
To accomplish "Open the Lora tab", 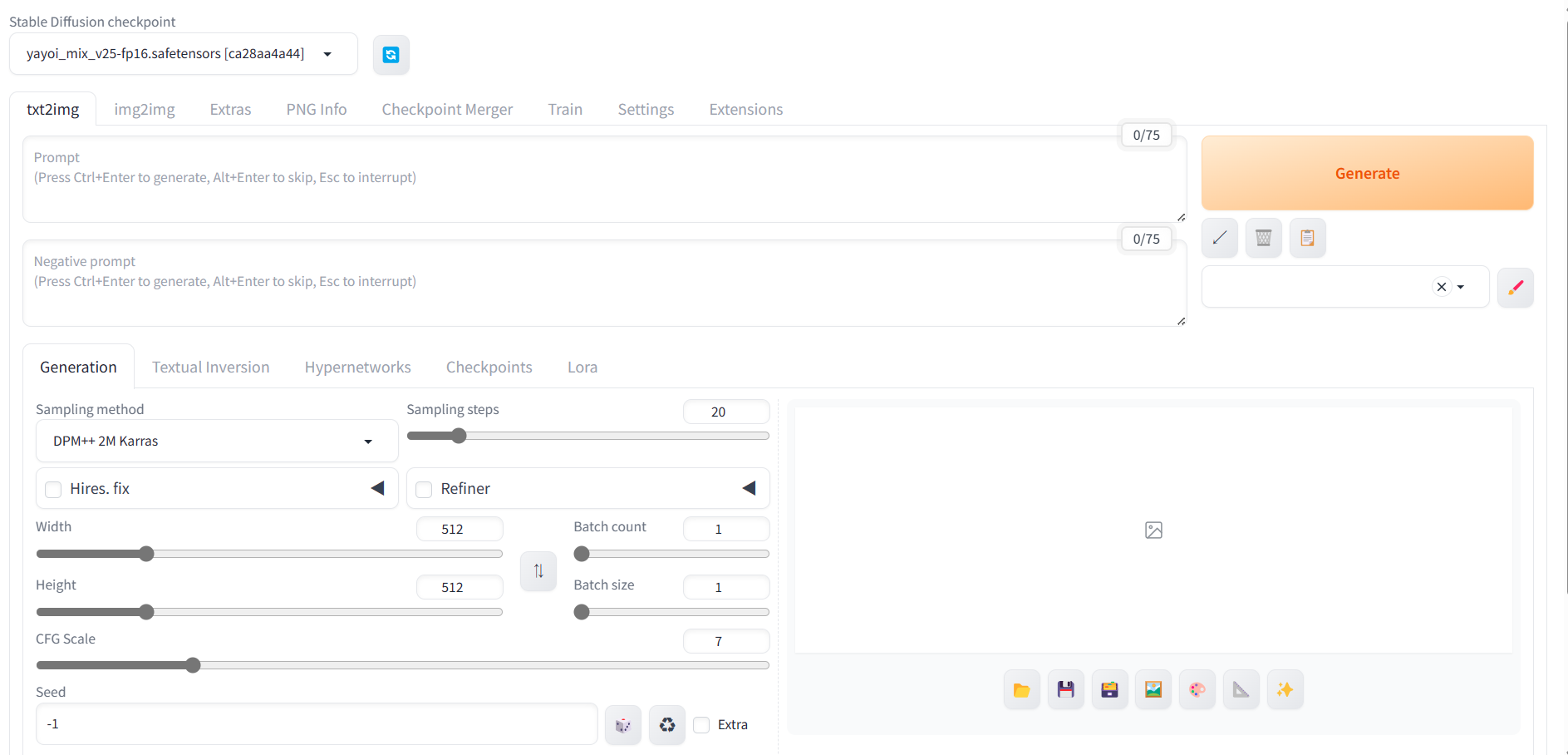I will tap(582, 367).
